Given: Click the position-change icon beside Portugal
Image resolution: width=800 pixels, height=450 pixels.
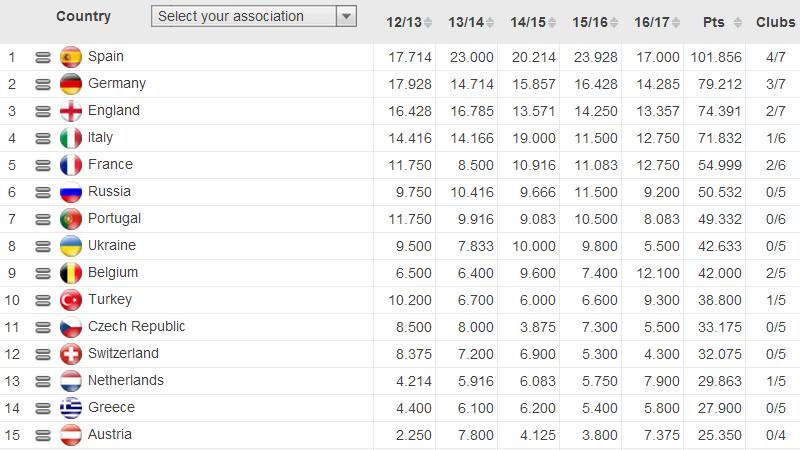Looking at the screenshot, I should click(x=43, y=219).
